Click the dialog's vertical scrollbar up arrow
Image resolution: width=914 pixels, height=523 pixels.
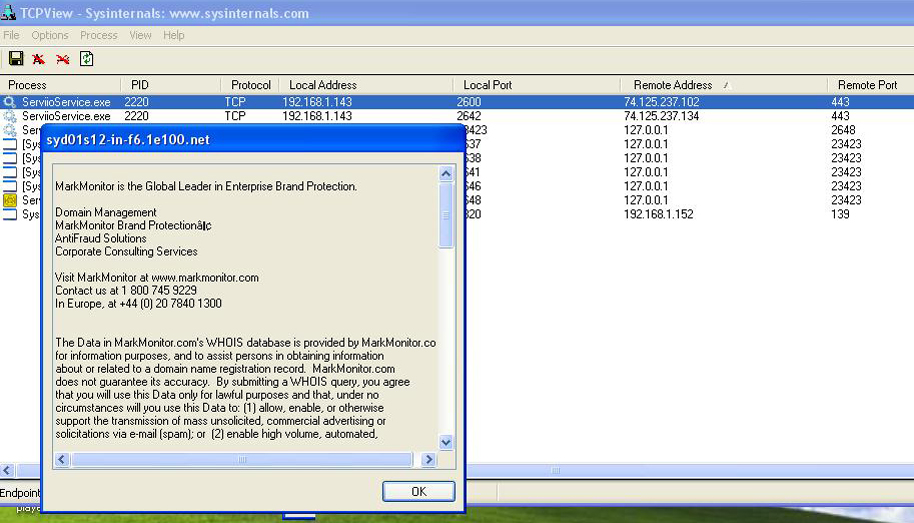pos(446,174)
